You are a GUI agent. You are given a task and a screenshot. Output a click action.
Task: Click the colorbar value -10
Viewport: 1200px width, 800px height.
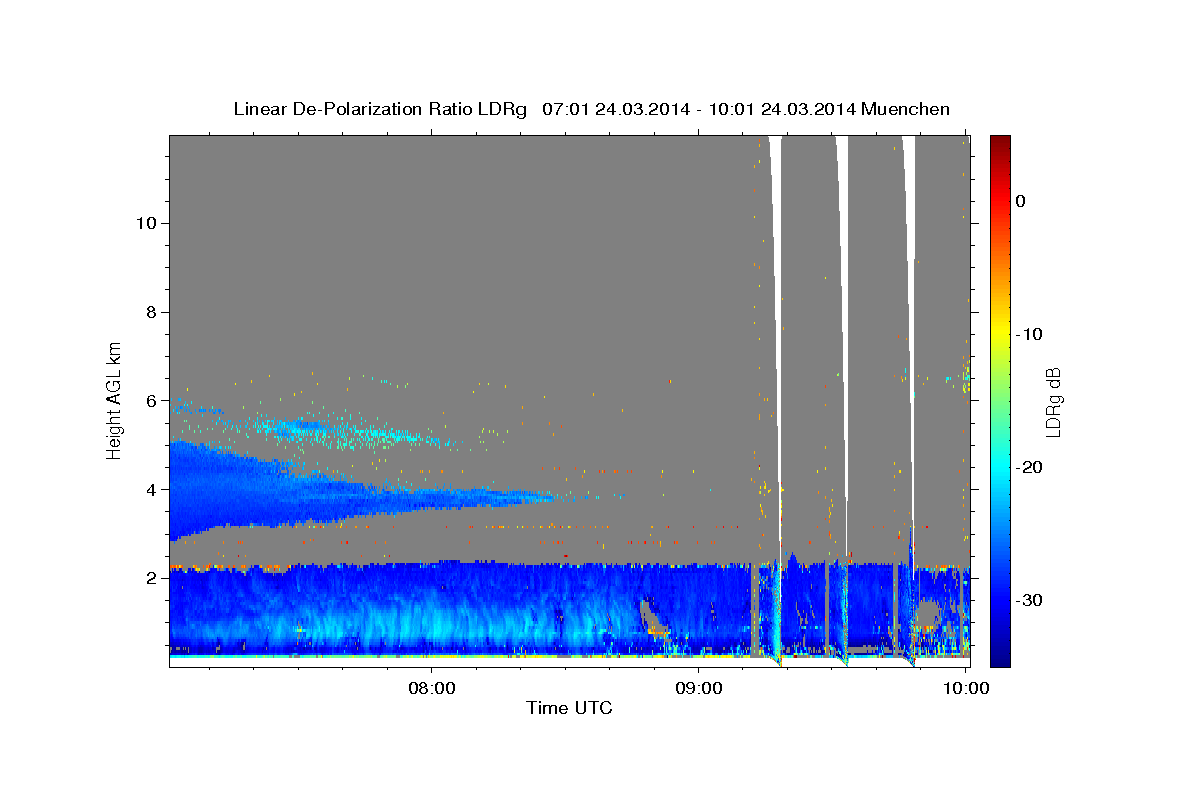pyautogui.click(x=1029, y=334)
